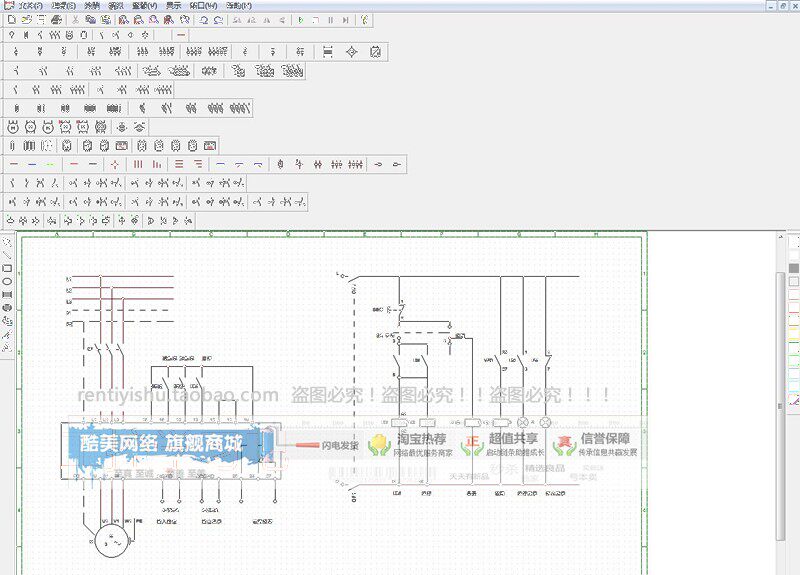Pick the green dashed wire tool

(49, 164)
